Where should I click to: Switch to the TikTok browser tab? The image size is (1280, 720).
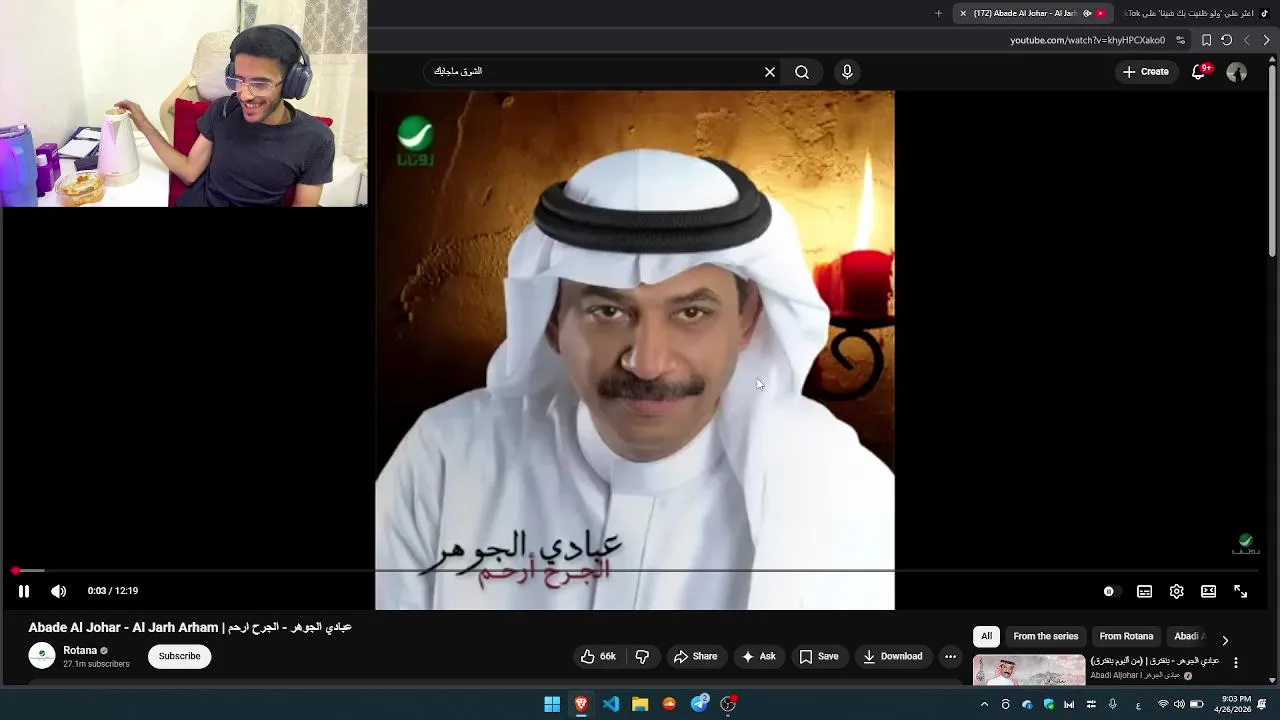click(1195, 13)
